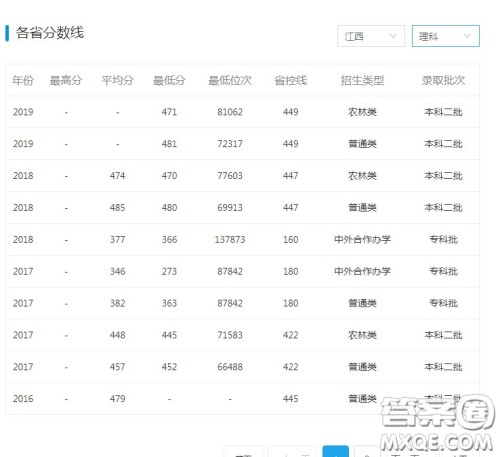The width and height of the screenshot is (500, 457).
Task: Click the minimum score 470
Action: [169, 176]
